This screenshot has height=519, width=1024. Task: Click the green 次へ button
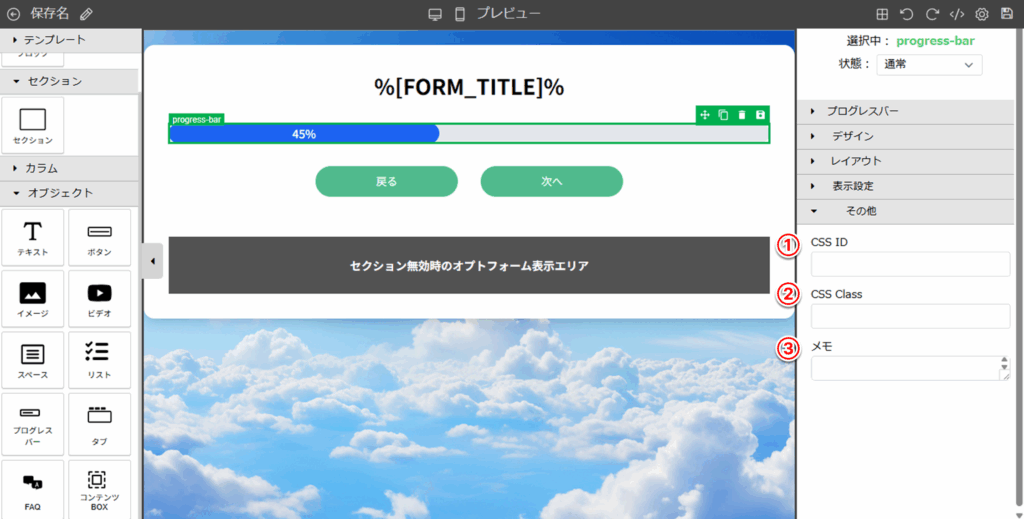551,182
